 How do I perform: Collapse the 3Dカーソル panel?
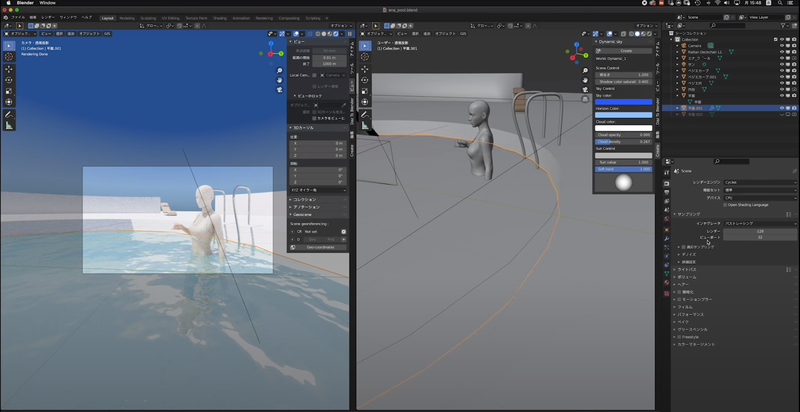coord(303,127)
